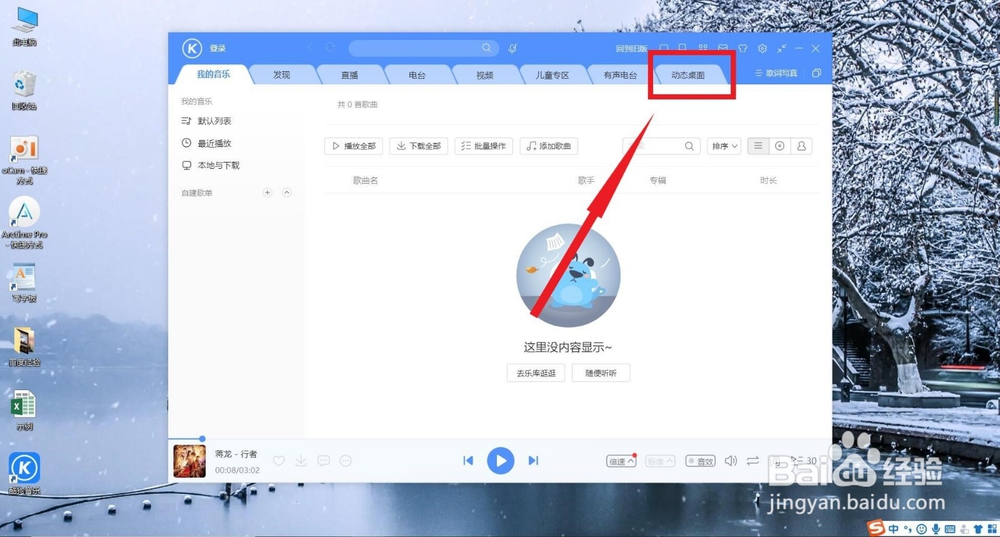
Task: Switch to the 有声电台 tab
Action: [x=620, y=75]
